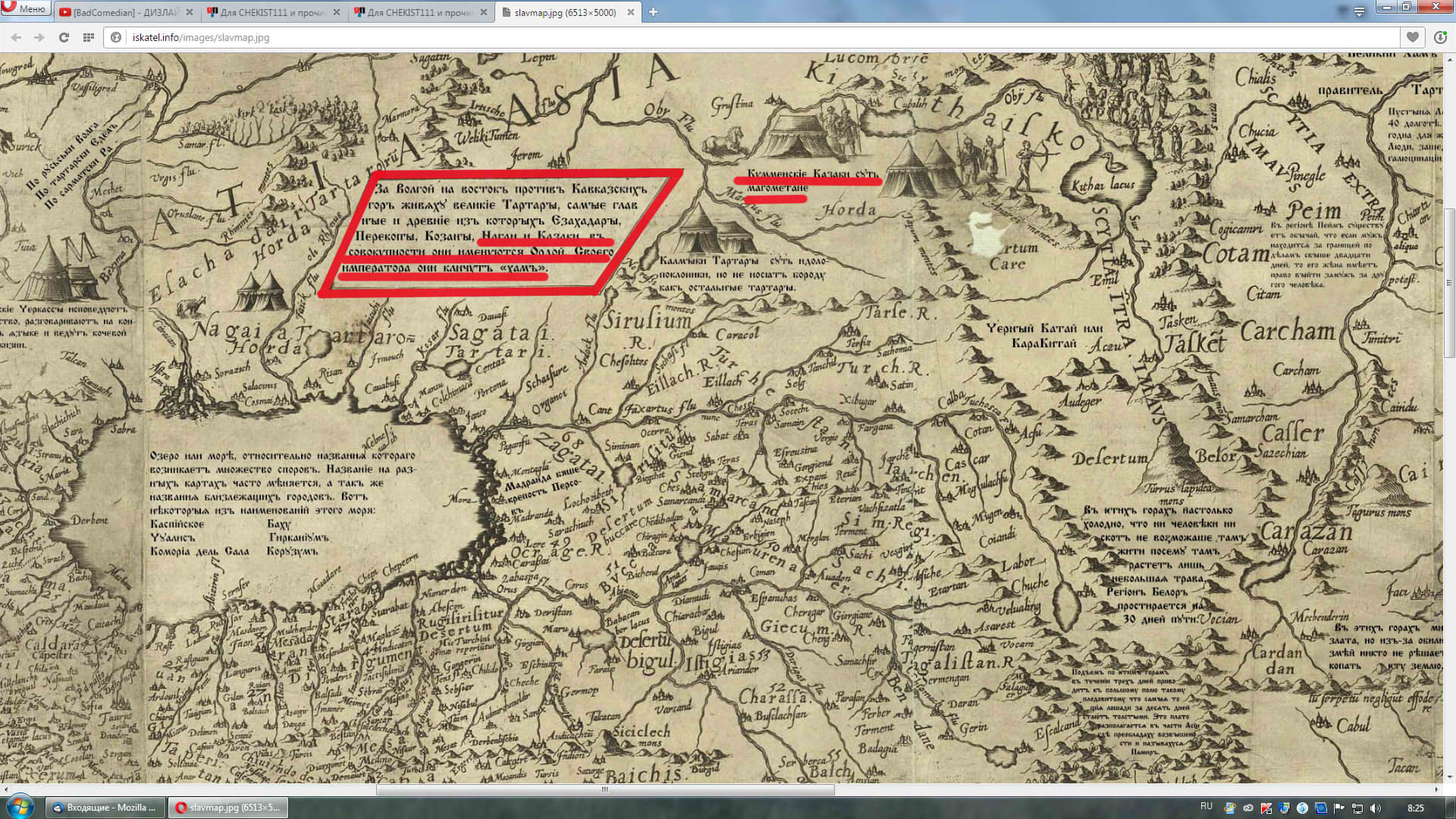
Task: Click the Show Desktop strip
Action: (x=1451, y=808)
